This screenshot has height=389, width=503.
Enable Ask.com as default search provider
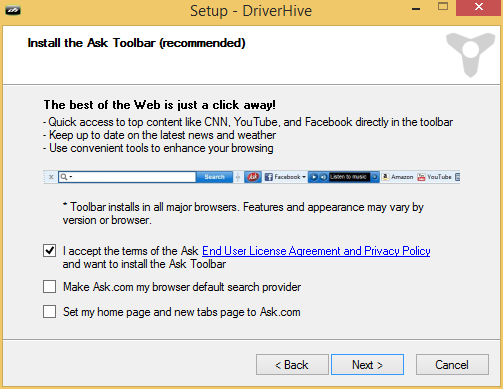(49, 287)
